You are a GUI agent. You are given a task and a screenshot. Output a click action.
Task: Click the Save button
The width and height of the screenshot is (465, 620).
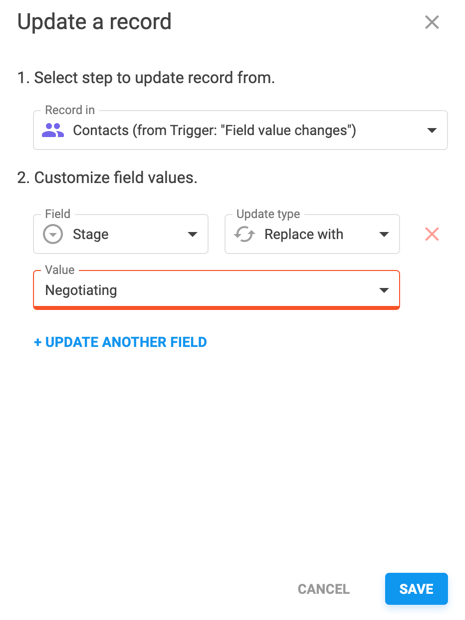pyautogui.click(x=416, y=589)
